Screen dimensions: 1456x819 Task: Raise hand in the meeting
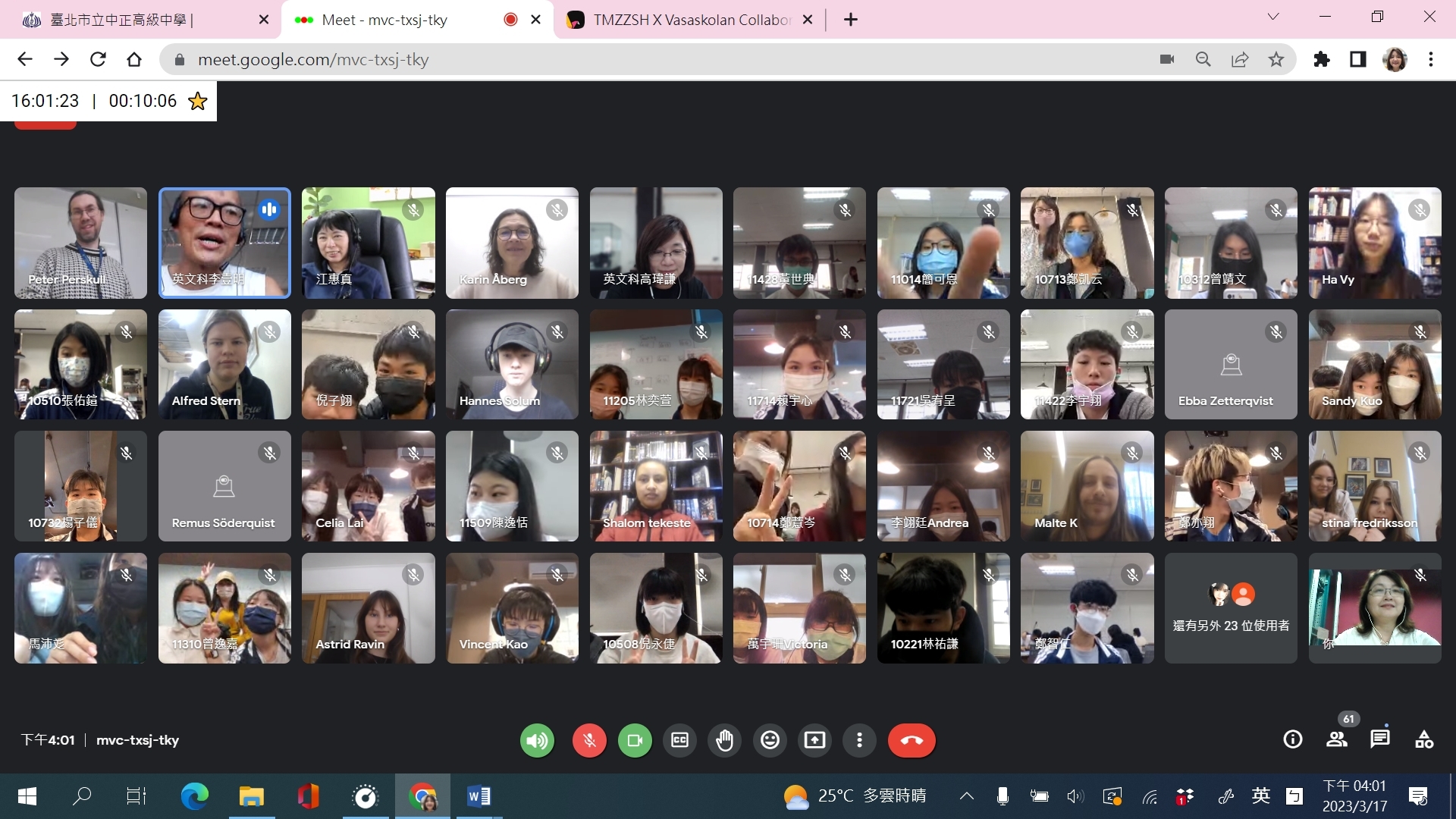point(724,740)
